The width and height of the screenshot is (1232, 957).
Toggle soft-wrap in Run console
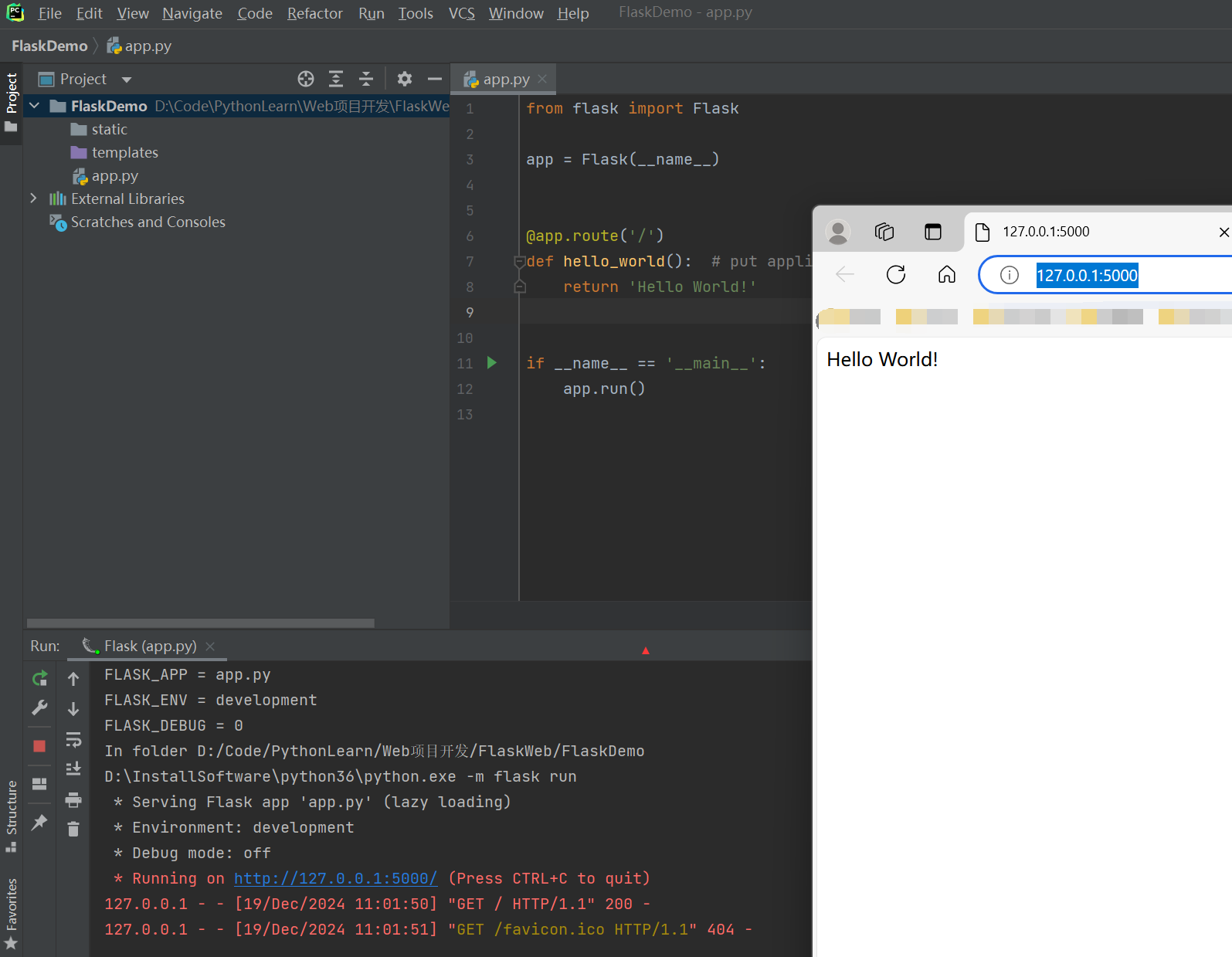[73, 739]
